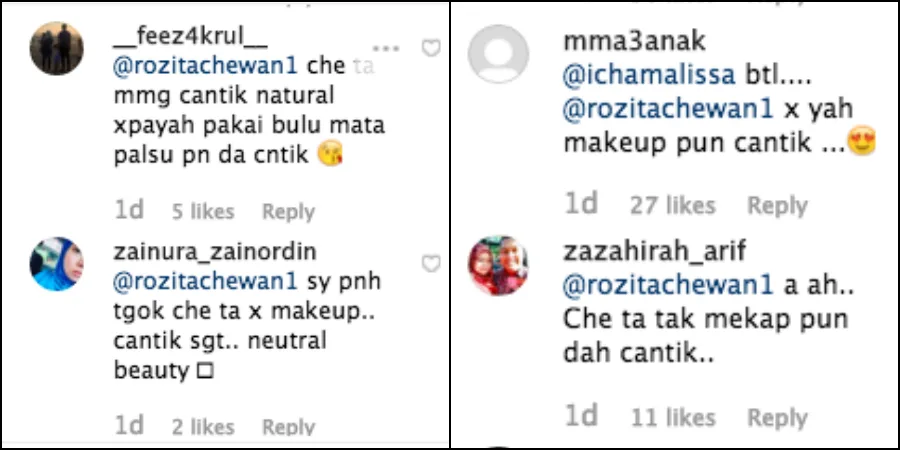View the 11 likes on zazahirah_arif's comment
900x450 pixels.
coord(673,417)
